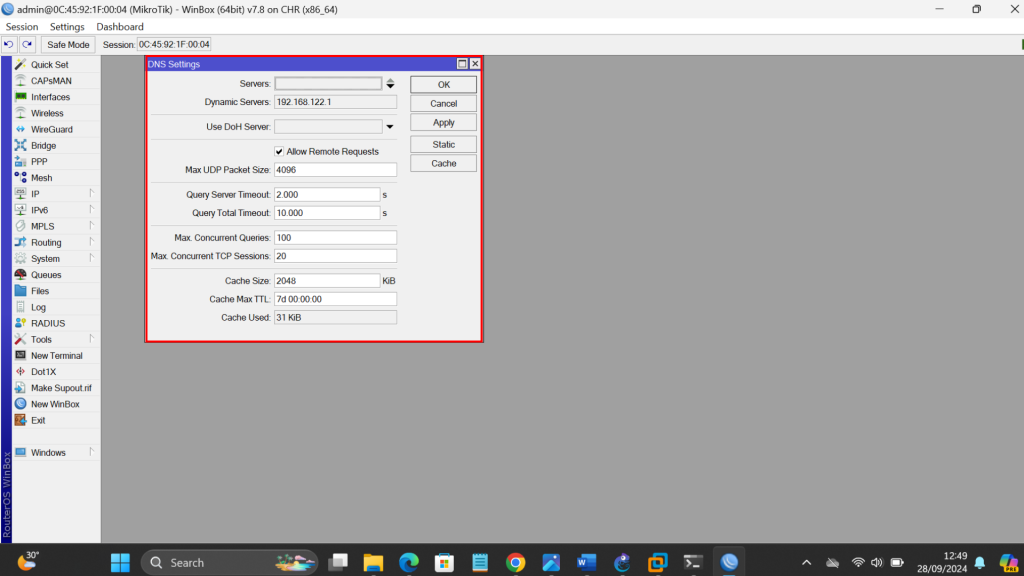Expand the Tools submenu

[x=90, y=339]
